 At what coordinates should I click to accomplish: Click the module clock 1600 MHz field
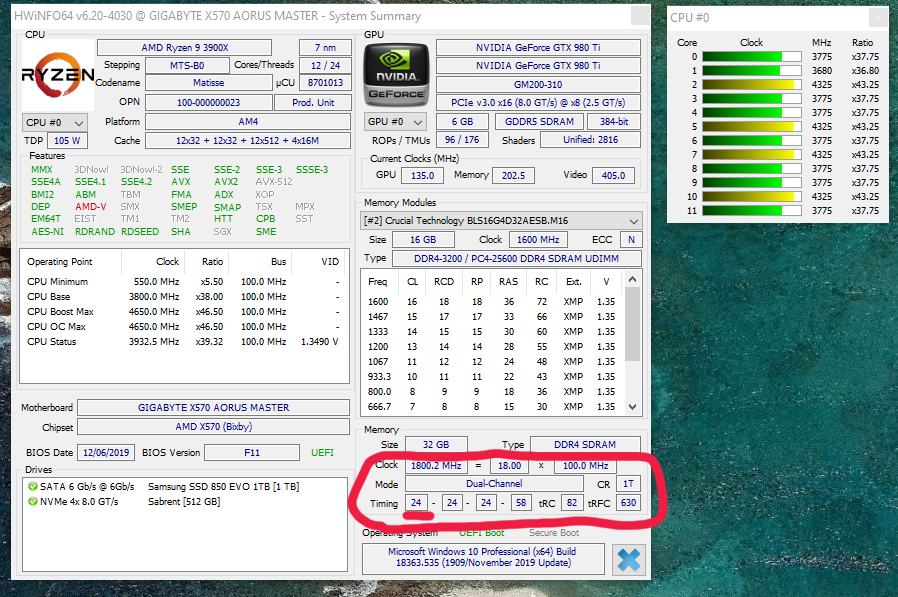538,239
